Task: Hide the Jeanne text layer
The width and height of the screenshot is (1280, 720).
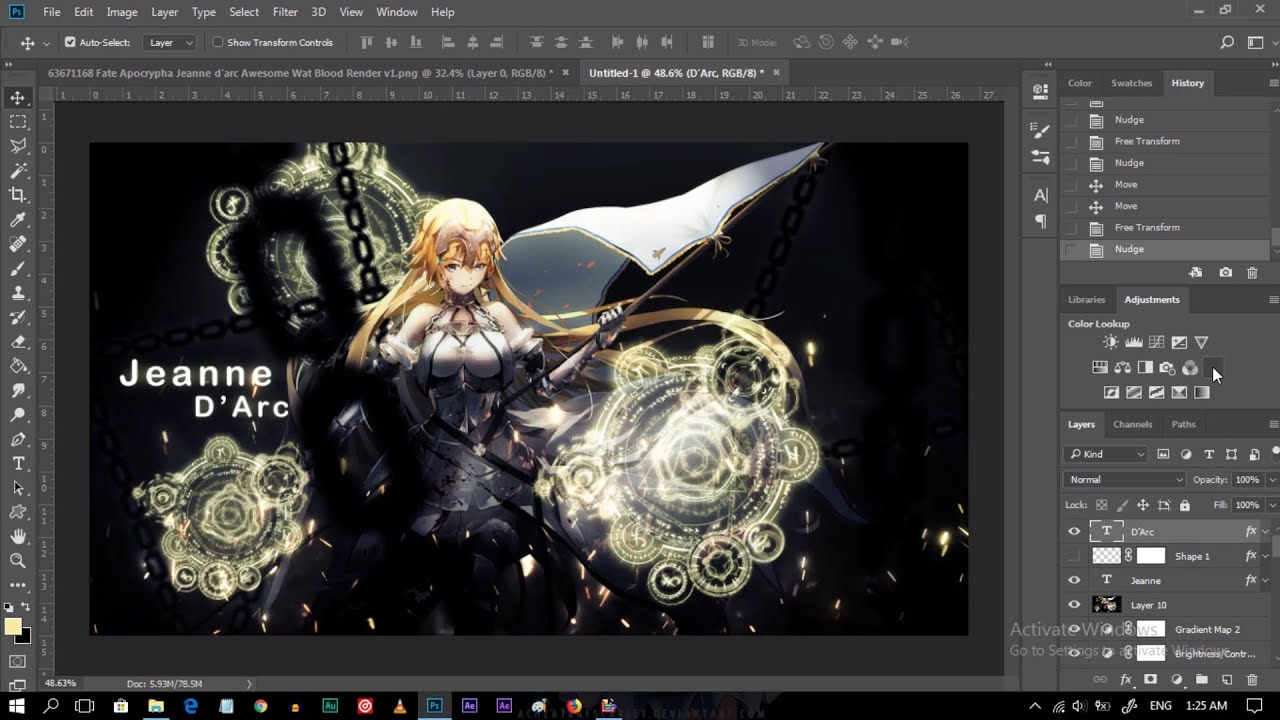Action: [1074, 580]
